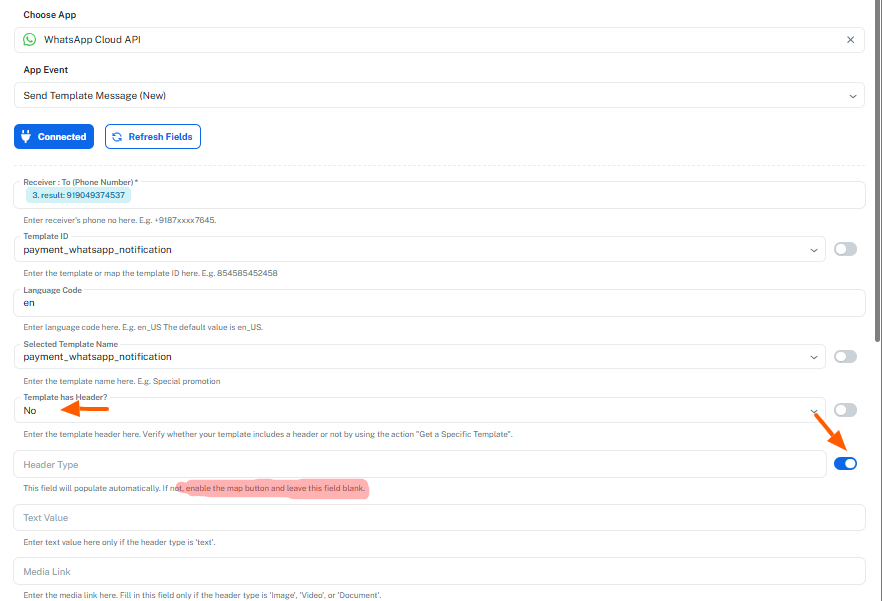Screen dimensions: 882x601
Task: Click the Receiver phone number field
Action: pos(439,195)
